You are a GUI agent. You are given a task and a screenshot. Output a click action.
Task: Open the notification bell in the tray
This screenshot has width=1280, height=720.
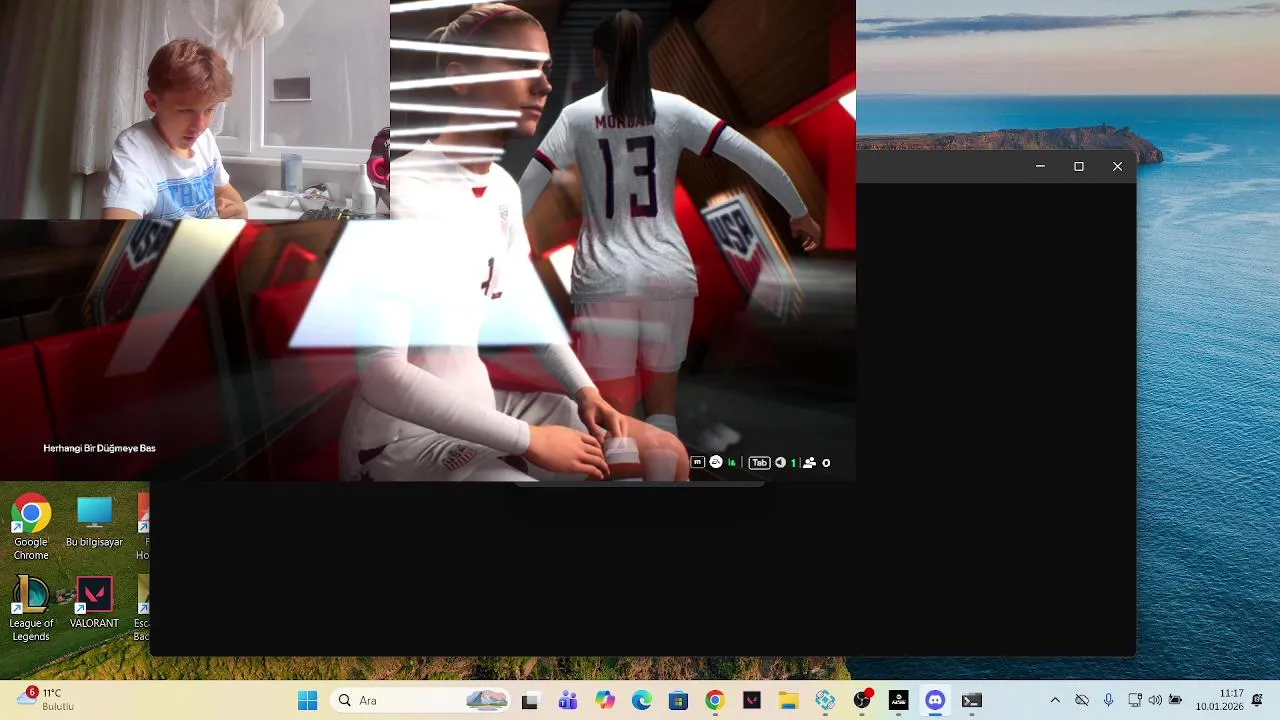tap(1257, 700)
